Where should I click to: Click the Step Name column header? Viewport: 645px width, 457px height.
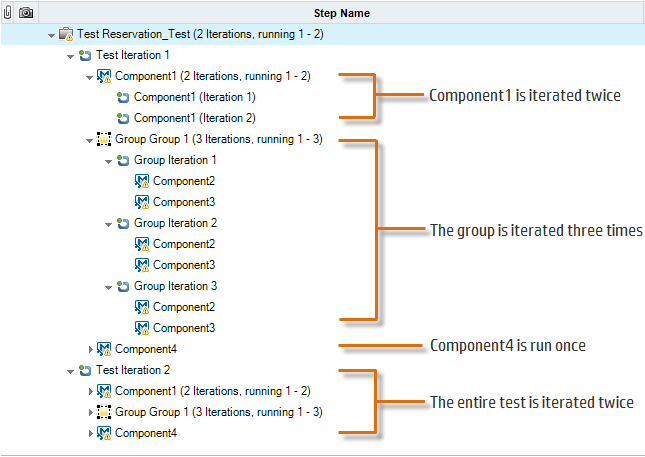[x=340, y=13]
